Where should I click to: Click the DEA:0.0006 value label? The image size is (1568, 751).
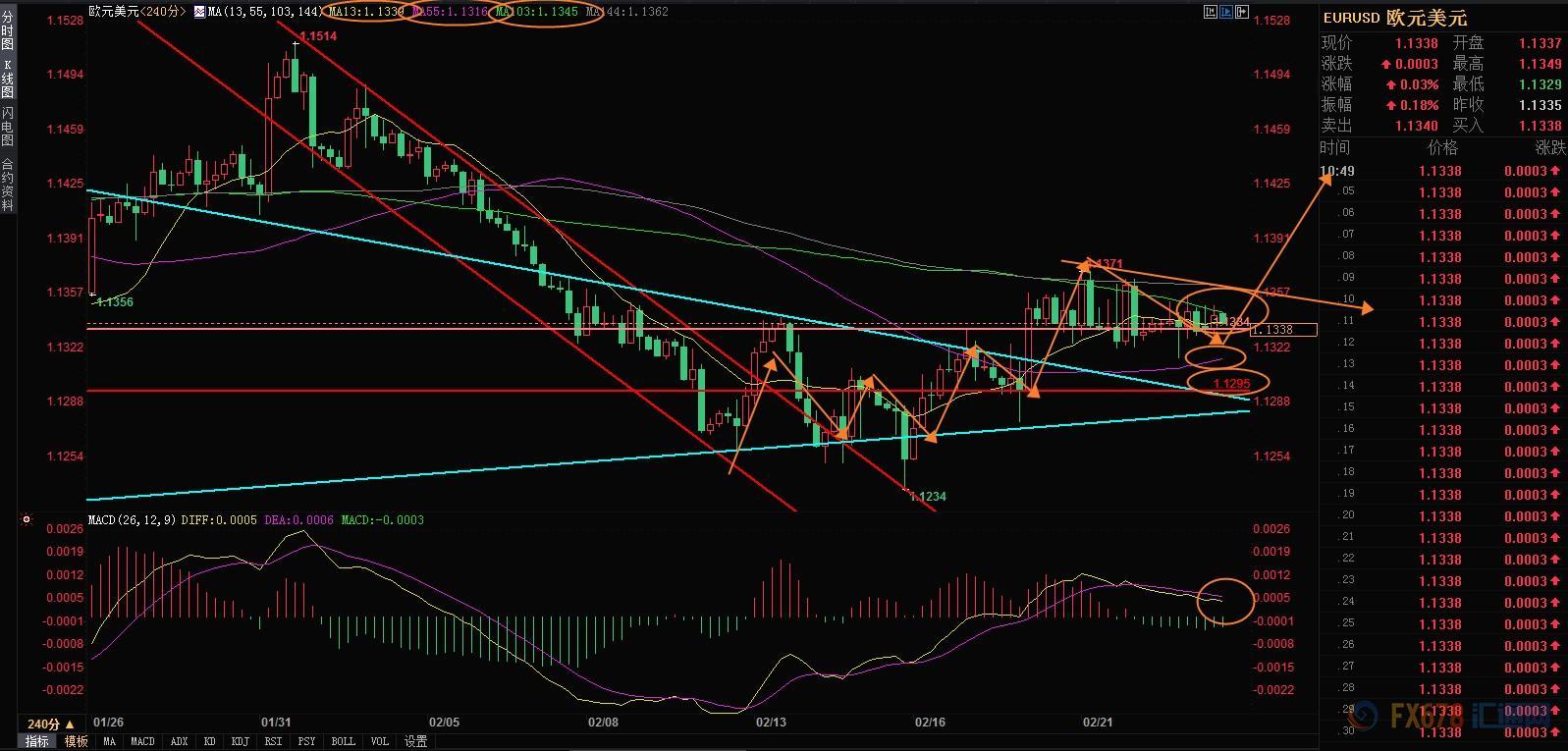(299, 519)
